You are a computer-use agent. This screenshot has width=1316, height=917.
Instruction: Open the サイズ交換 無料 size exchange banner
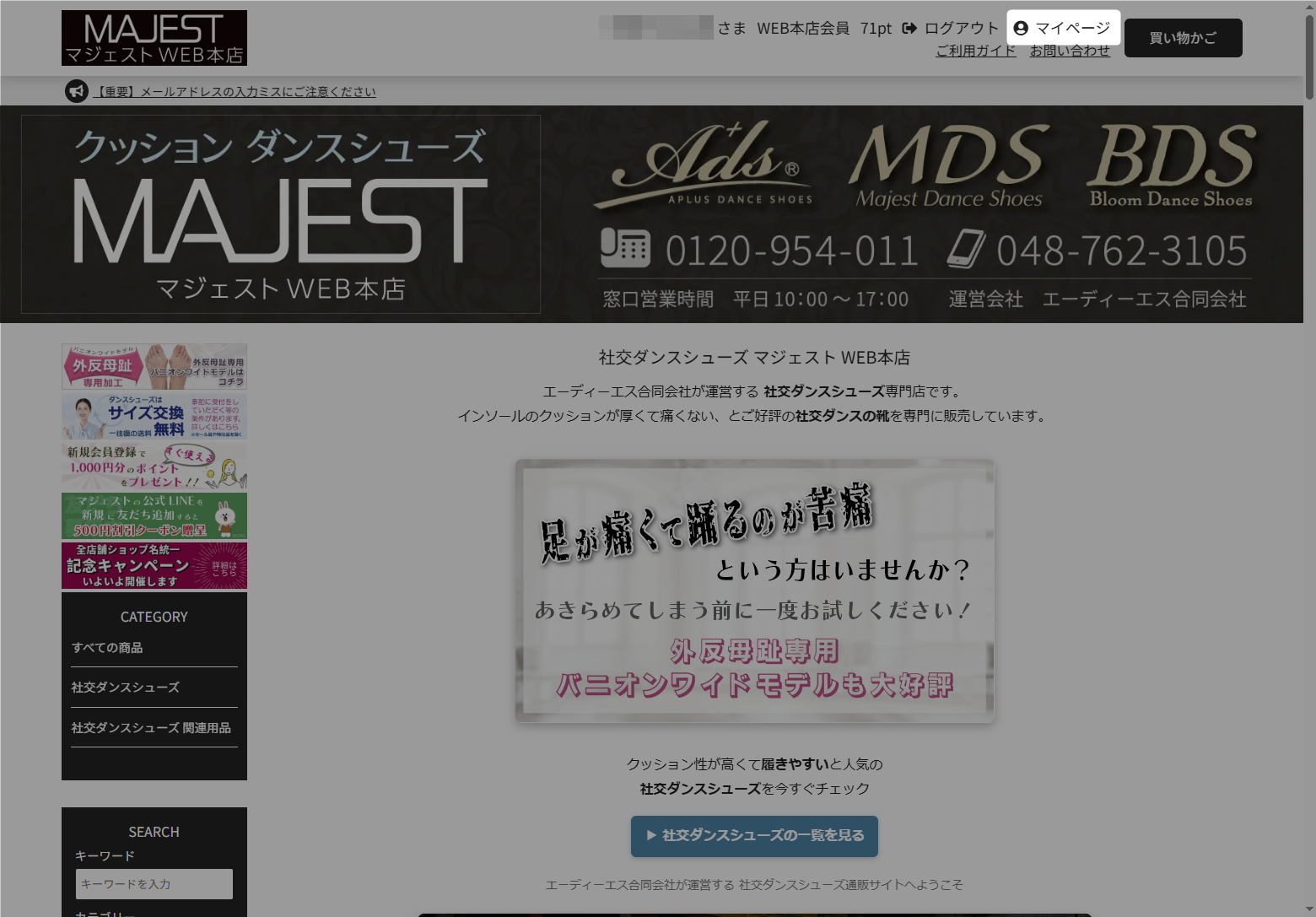154,417
